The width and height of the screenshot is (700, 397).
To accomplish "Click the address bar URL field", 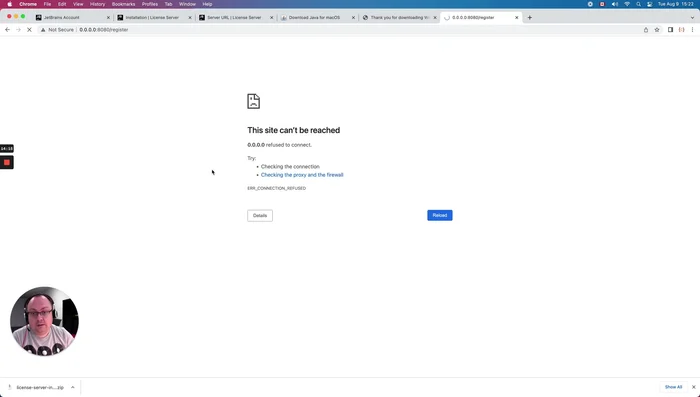I will pyautogui.click(x=339, y=29).
